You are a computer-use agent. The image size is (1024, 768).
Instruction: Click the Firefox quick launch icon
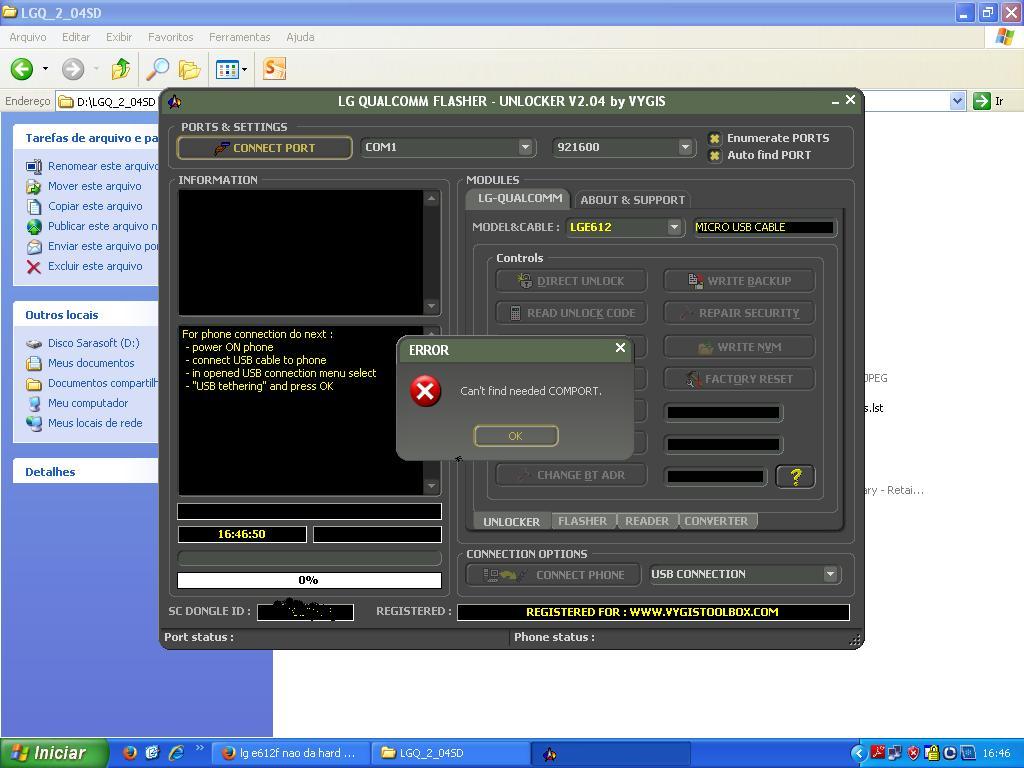pyautogui.click(x=129, y=753)
